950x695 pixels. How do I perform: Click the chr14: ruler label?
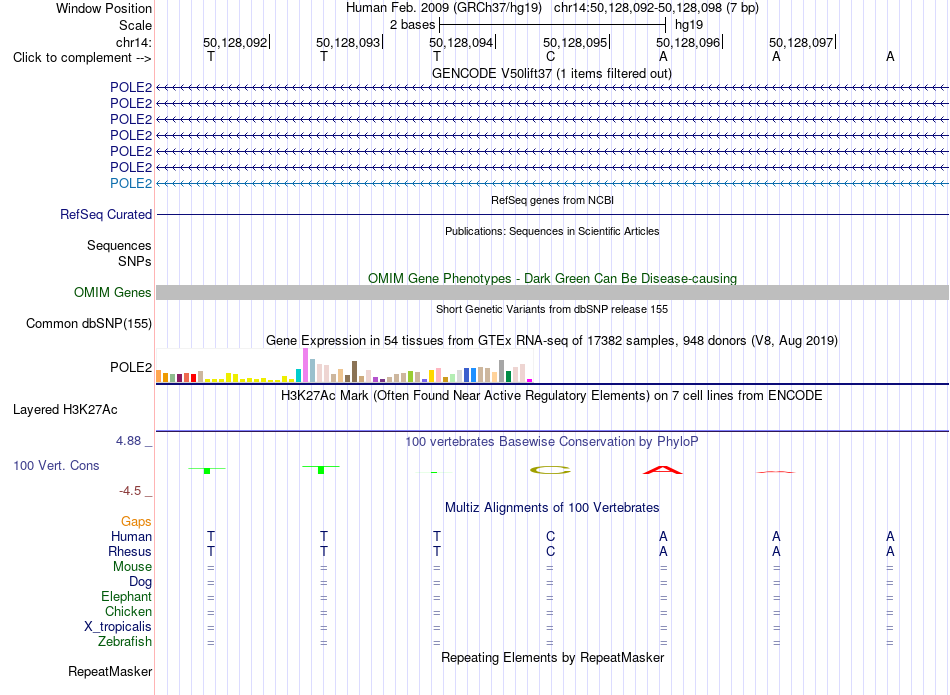point(134,42)
